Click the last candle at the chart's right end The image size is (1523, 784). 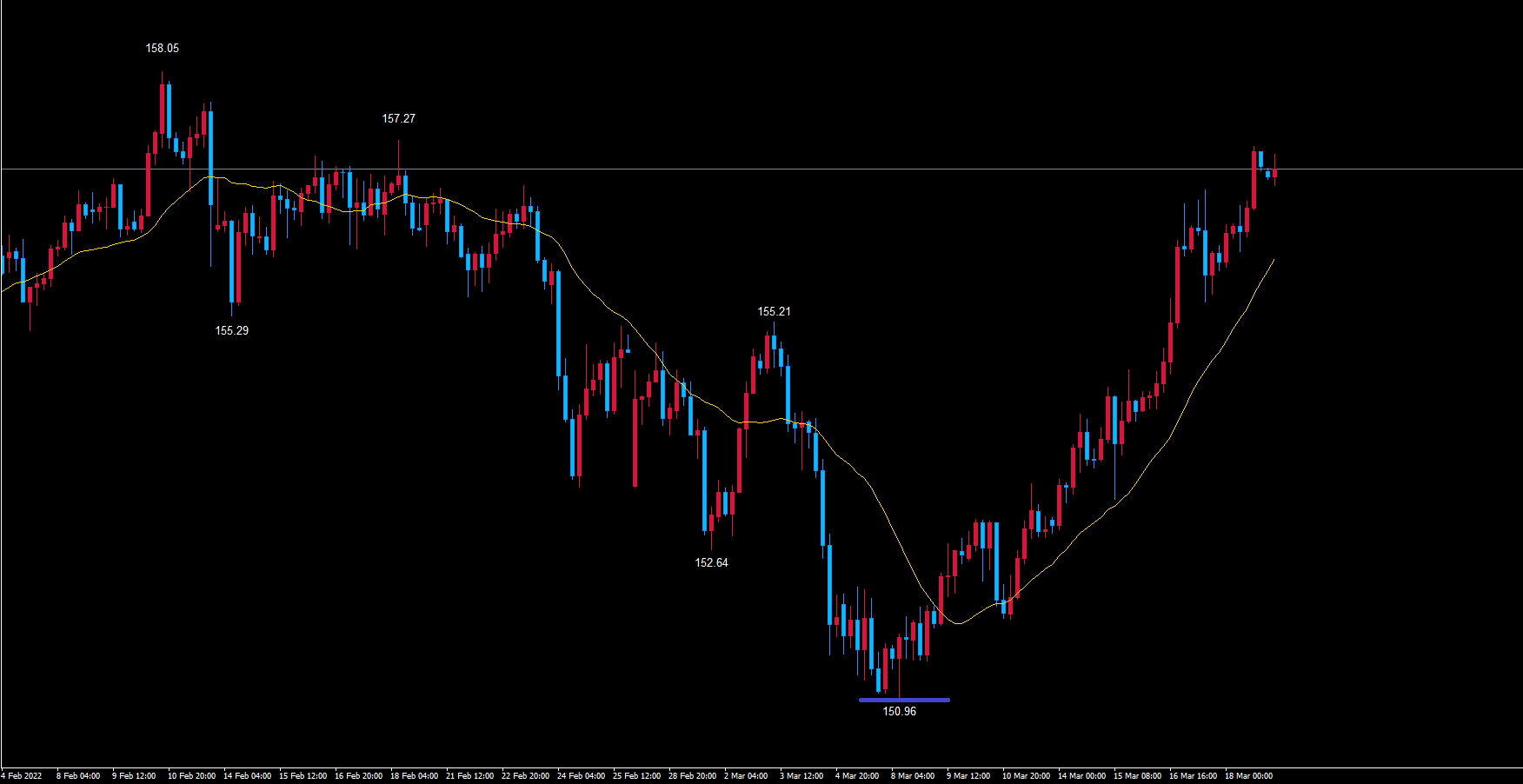[x=1274, y=172]
